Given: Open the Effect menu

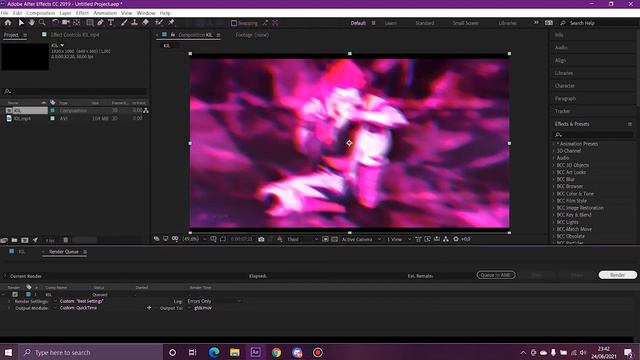Looking at the screenshot, I should 82,13.
